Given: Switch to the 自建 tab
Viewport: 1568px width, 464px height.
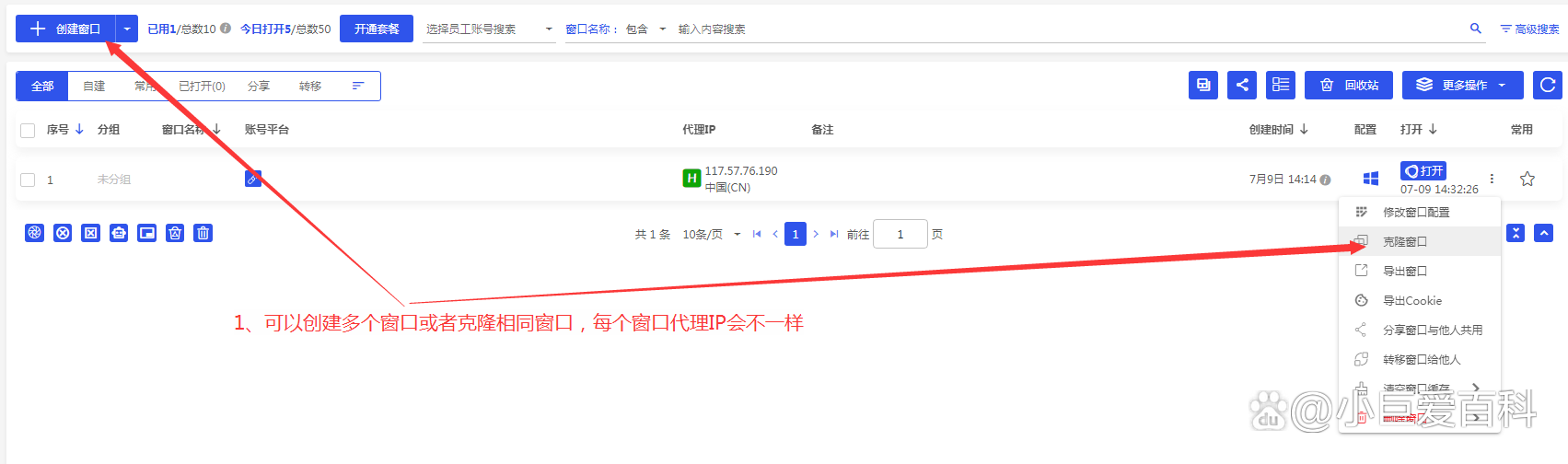Looking at the screenshot, I should 94,86.
